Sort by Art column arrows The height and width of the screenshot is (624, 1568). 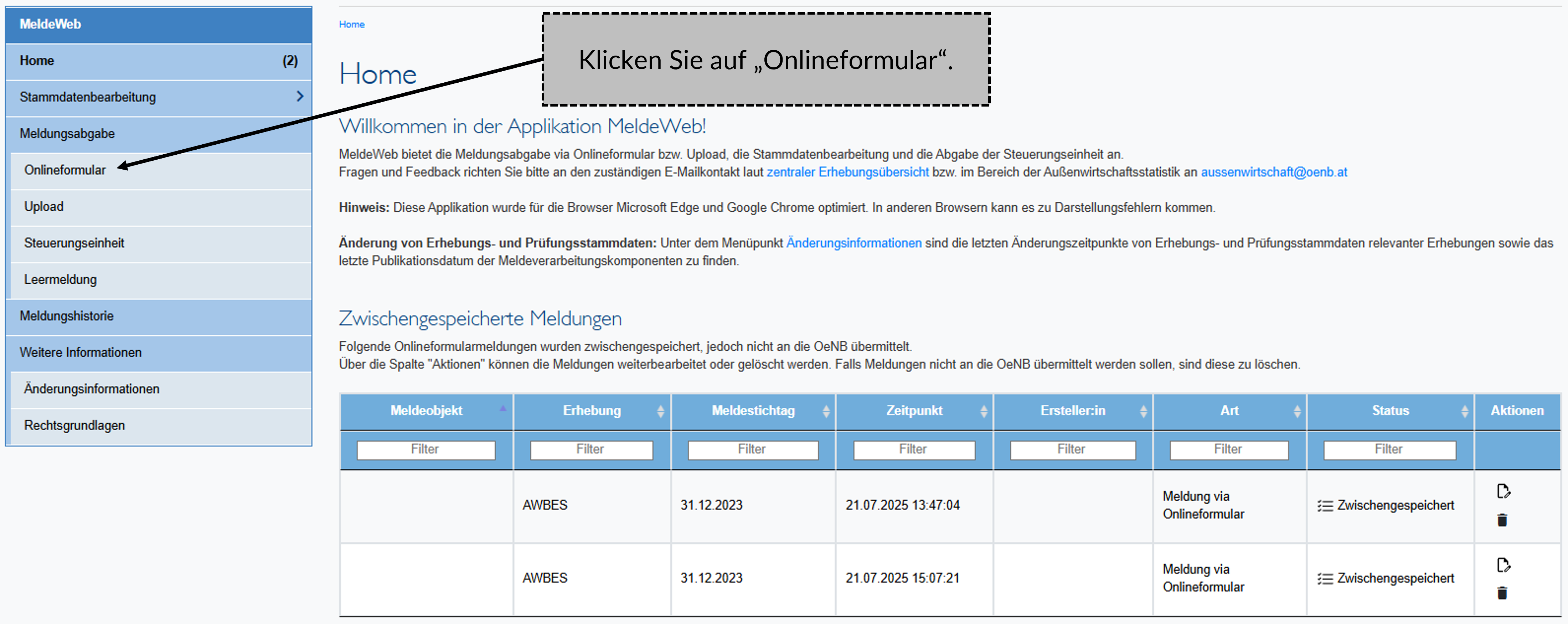coord(1296,412)
